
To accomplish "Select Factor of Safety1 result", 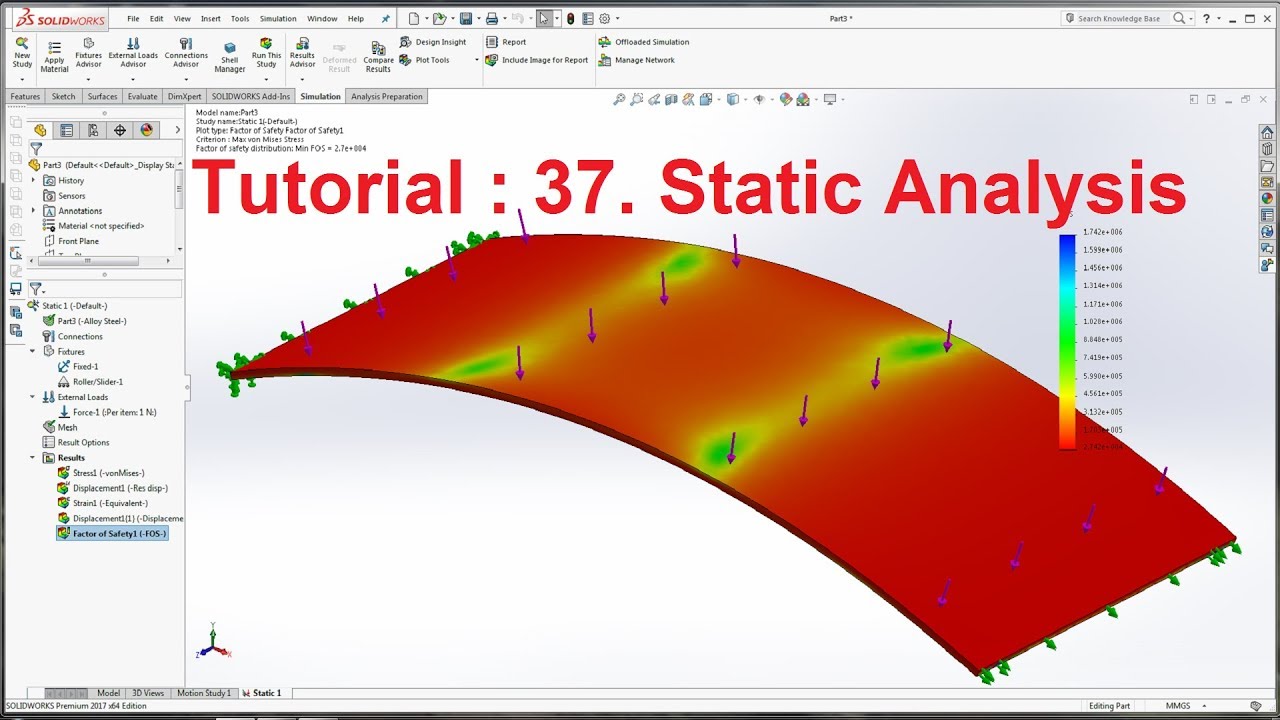I will [112, 534].
